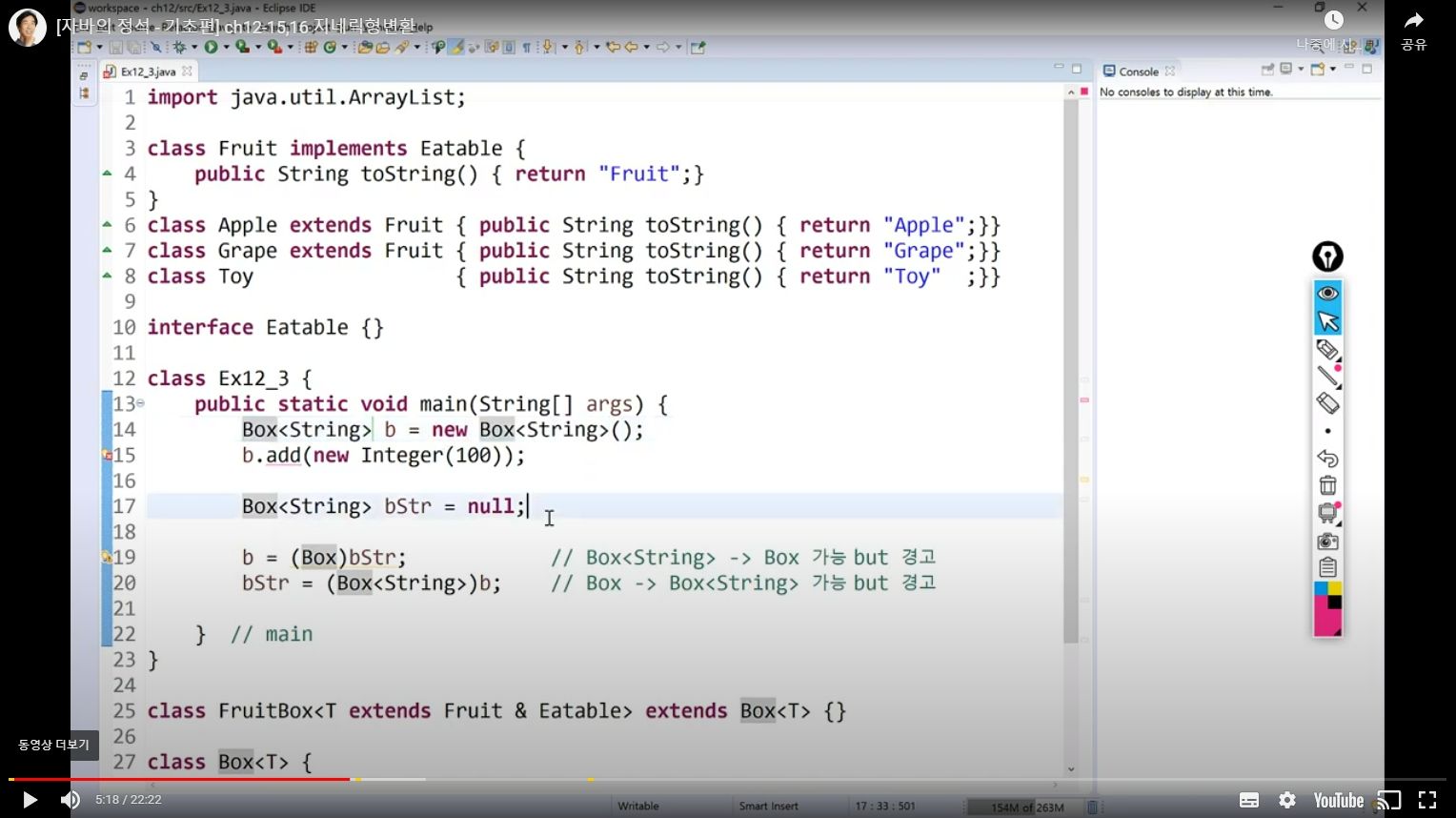Open the Back history dropdown arrow

[647, 47]
